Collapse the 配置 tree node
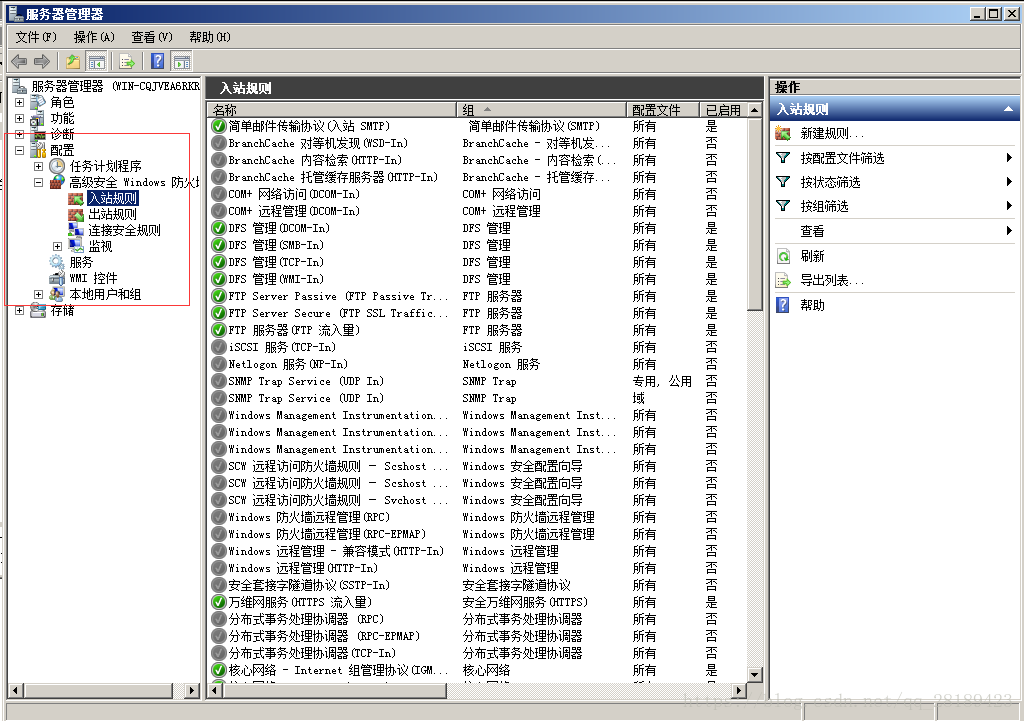1024x721 pixels. tap(20, 150)
